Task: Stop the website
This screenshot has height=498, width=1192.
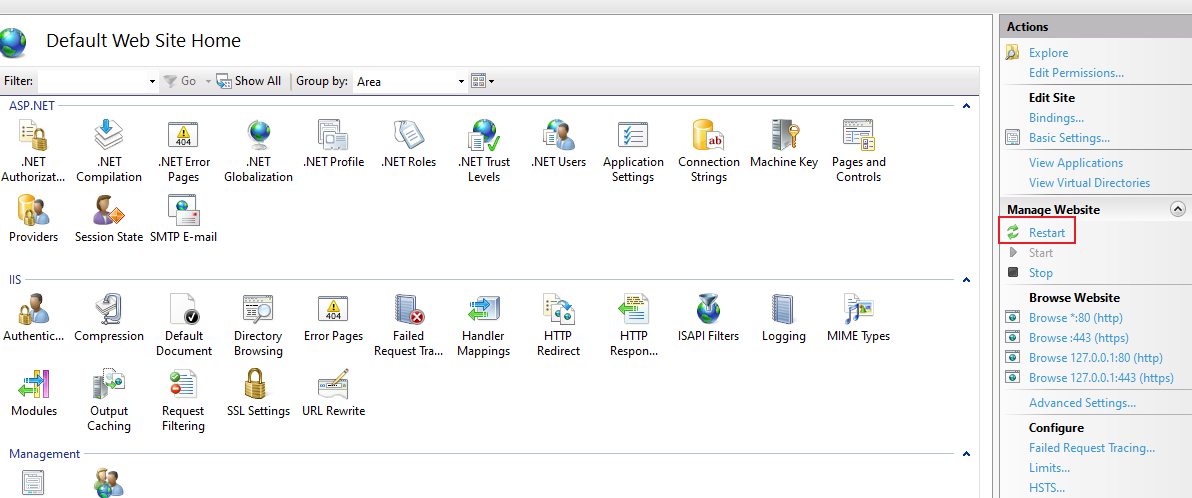Action: [x=1041, y=273]
